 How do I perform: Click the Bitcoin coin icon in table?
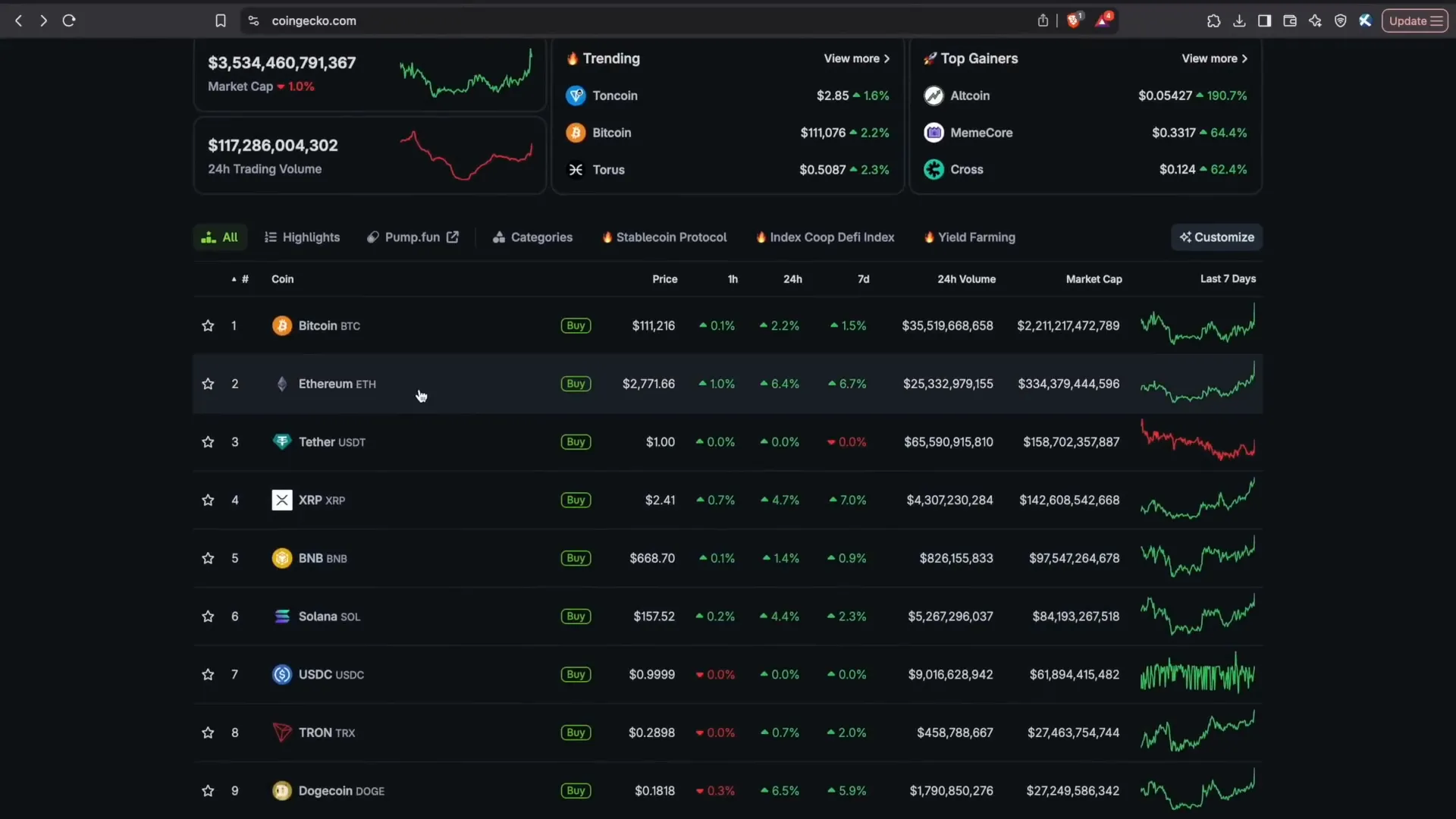(281, 326)
